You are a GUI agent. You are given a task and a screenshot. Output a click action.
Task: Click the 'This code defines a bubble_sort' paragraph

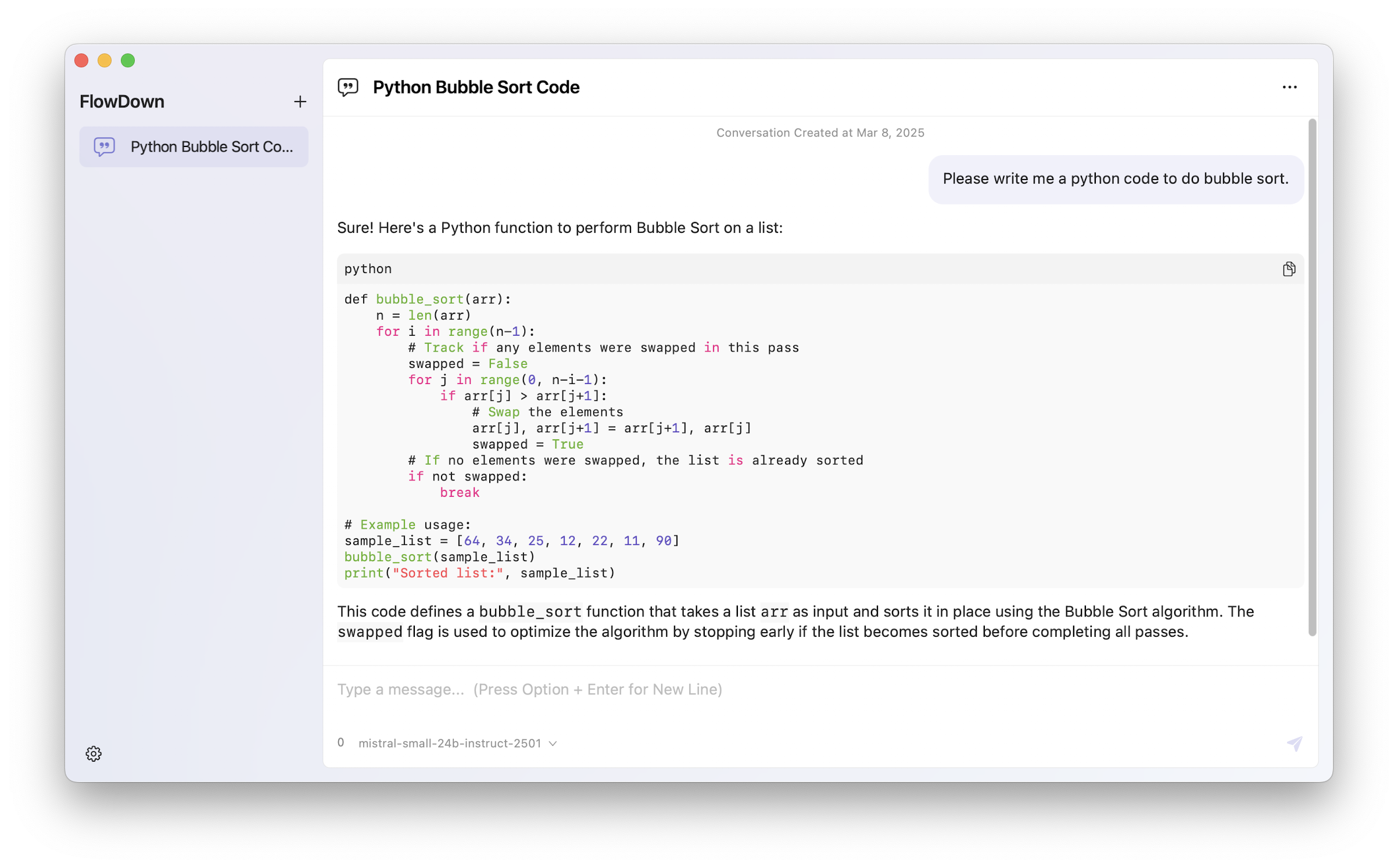(x=795, y=621)
